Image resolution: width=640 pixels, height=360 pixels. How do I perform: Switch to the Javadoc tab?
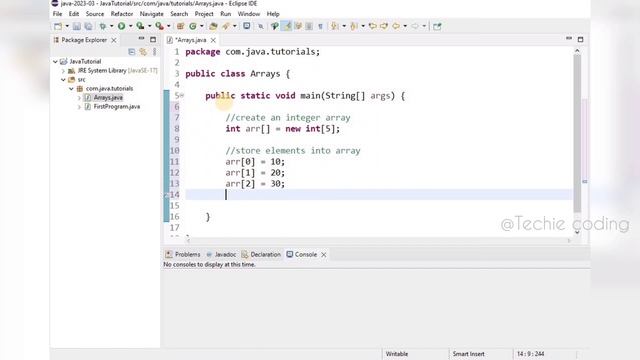tap(221, 254)
